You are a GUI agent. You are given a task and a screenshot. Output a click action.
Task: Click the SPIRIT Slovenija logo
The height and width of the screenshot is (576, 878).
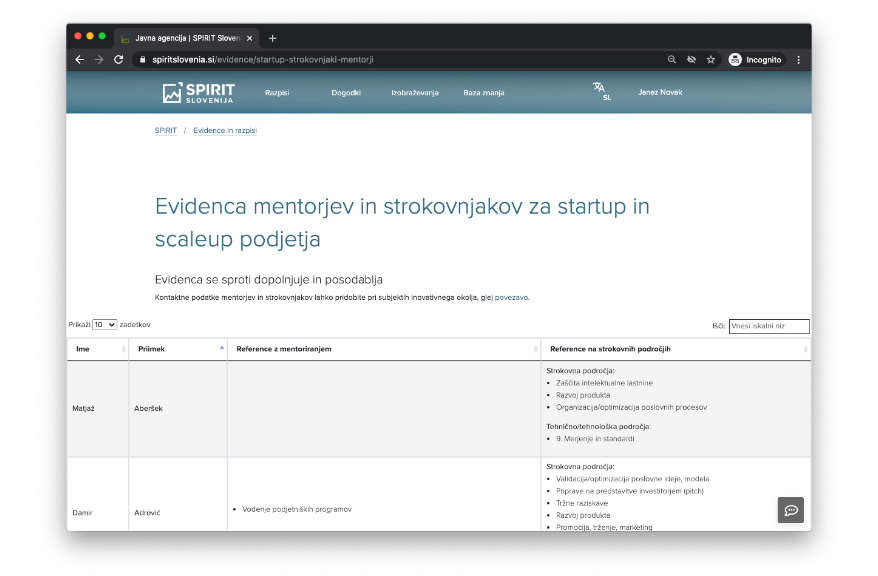(198, 93)
